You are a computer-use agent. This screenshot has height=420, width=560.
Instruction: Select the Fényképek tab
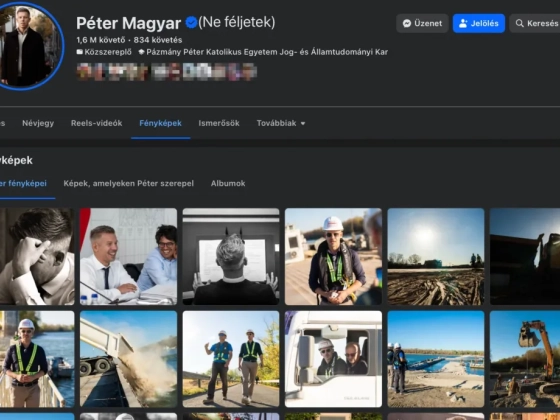coord(160,123)
